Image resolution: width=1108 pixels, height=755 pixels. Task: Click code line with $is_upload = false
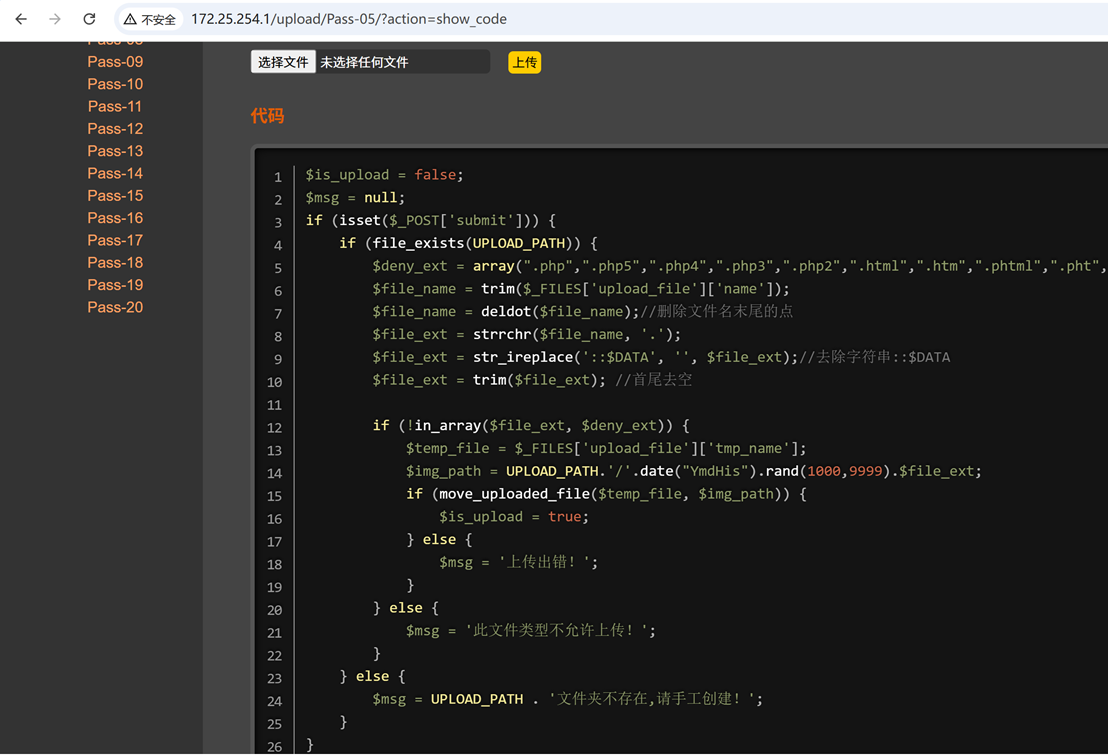pyautogui.click(x=384, y=175)
